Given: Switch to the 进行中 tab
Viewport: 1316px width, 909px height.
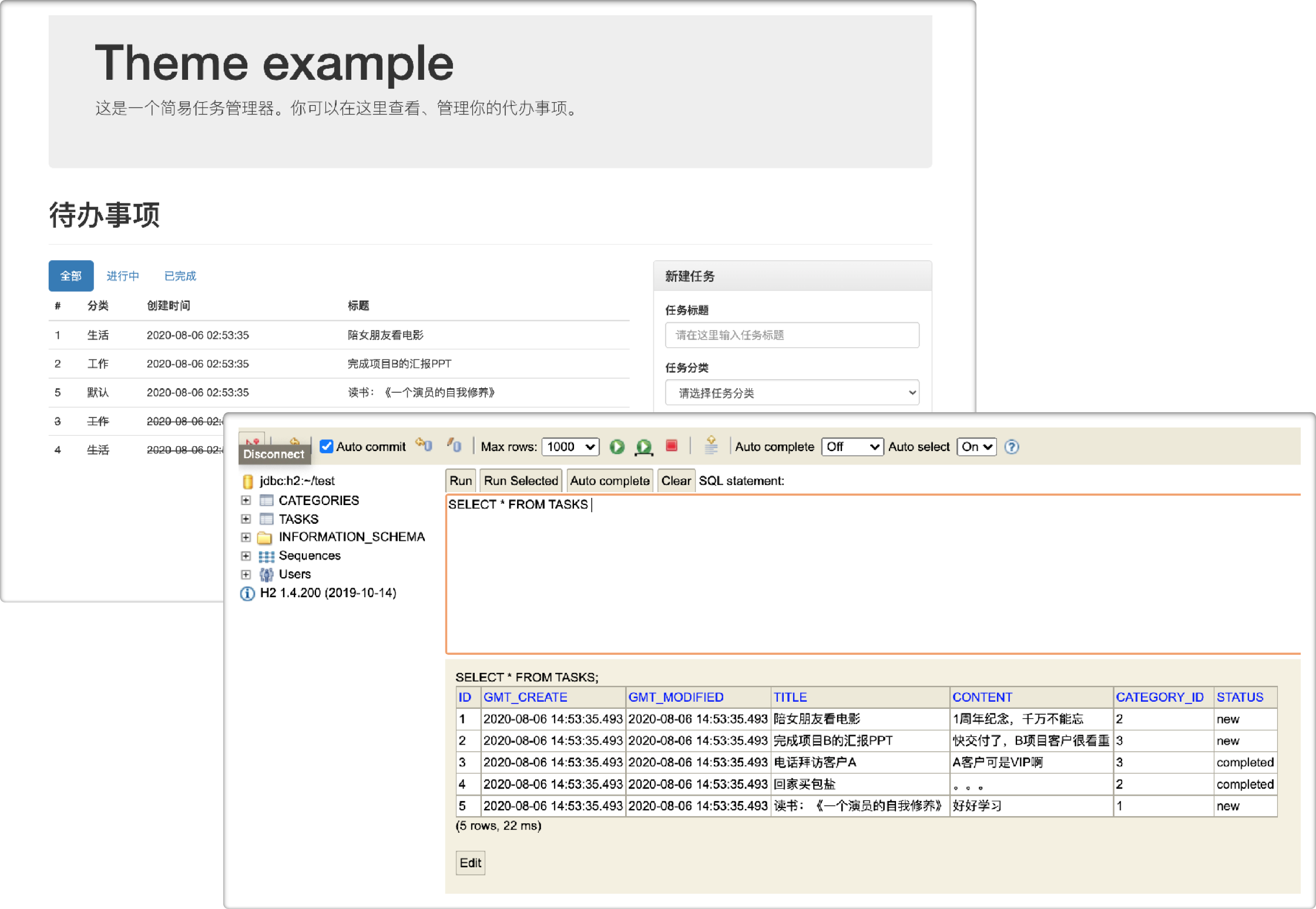Looking at the screenshot, I should pyautogui.click(x=123, y=276).
